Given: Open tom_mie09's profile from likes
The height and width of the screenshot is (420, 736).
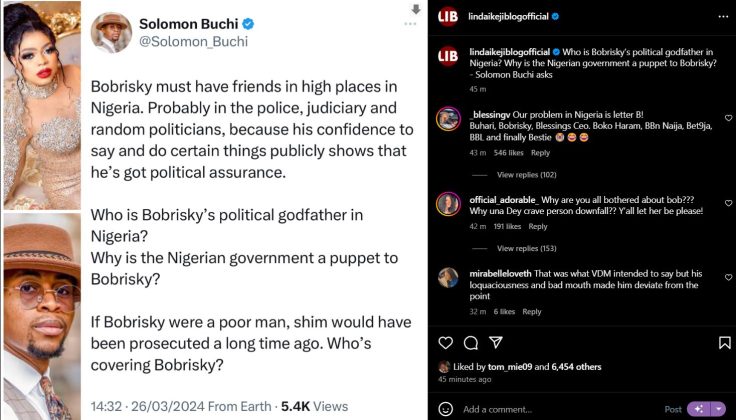Looking at the screenshot, I should [518, 367].
